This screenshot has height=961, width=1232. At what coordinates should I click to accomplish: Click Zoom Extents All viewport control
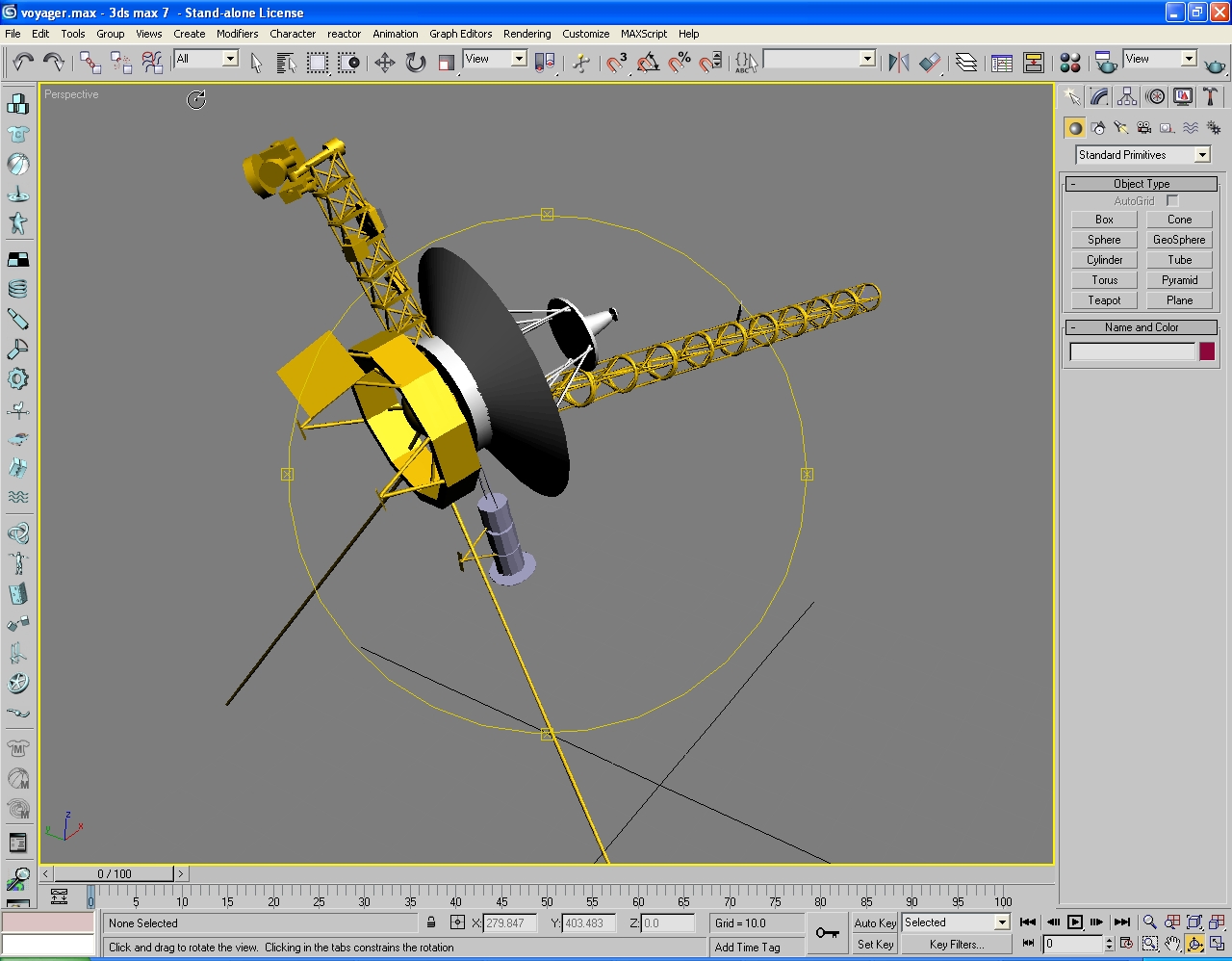coord(1217,922)
